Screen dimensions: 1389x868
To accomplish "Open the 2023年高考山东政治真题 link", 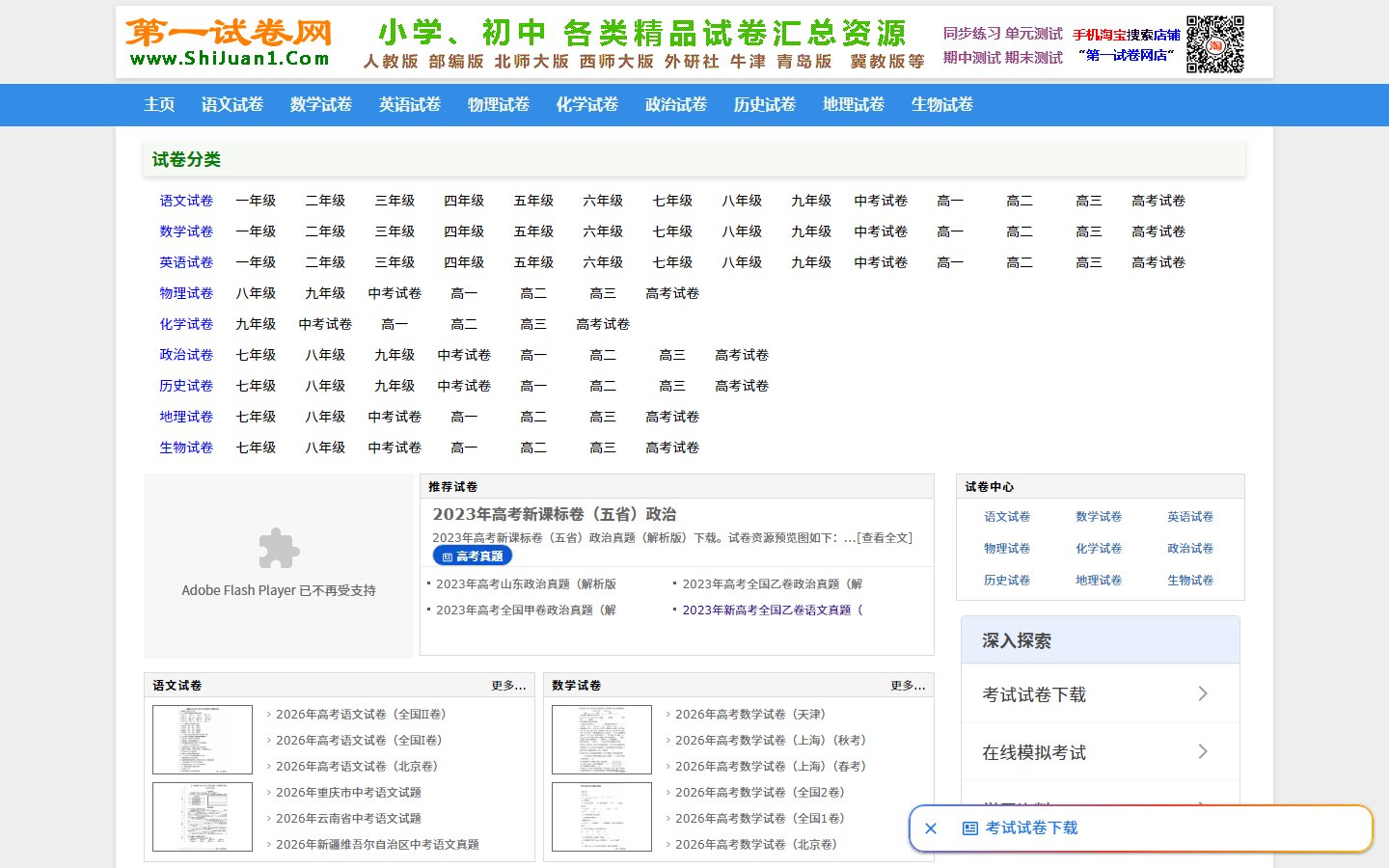I will pyautogui.click(x=526, y=584).
